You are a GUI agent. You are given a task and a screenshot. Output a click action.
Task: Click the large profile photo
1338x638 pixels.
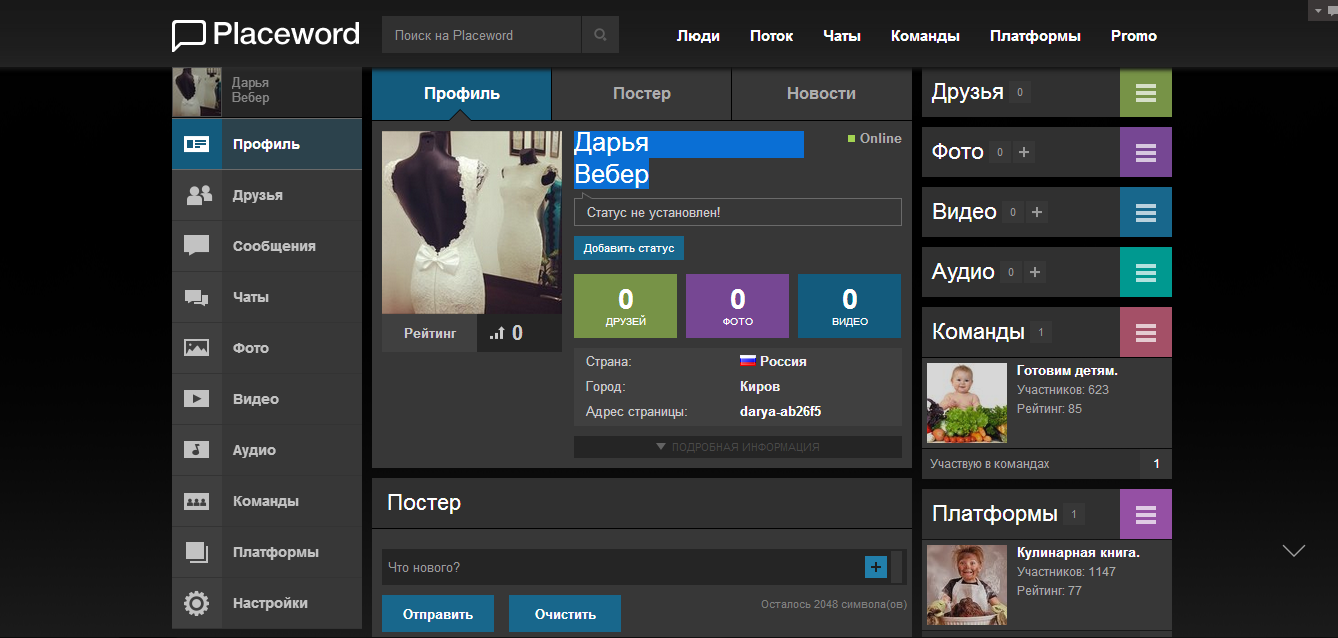(x=472, y=222)
